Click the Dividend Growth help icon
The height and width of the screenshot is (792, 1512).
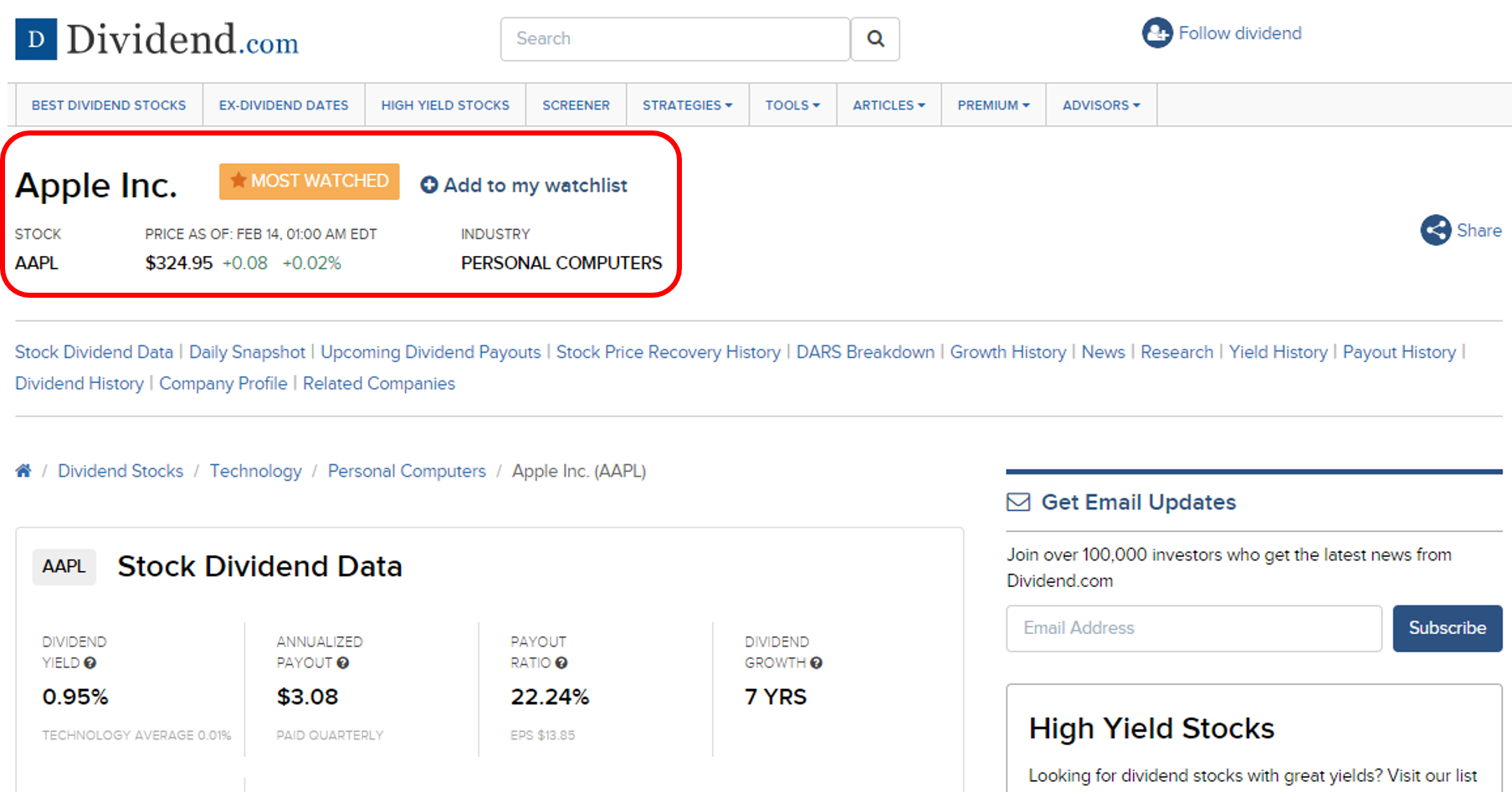(817, 662)
